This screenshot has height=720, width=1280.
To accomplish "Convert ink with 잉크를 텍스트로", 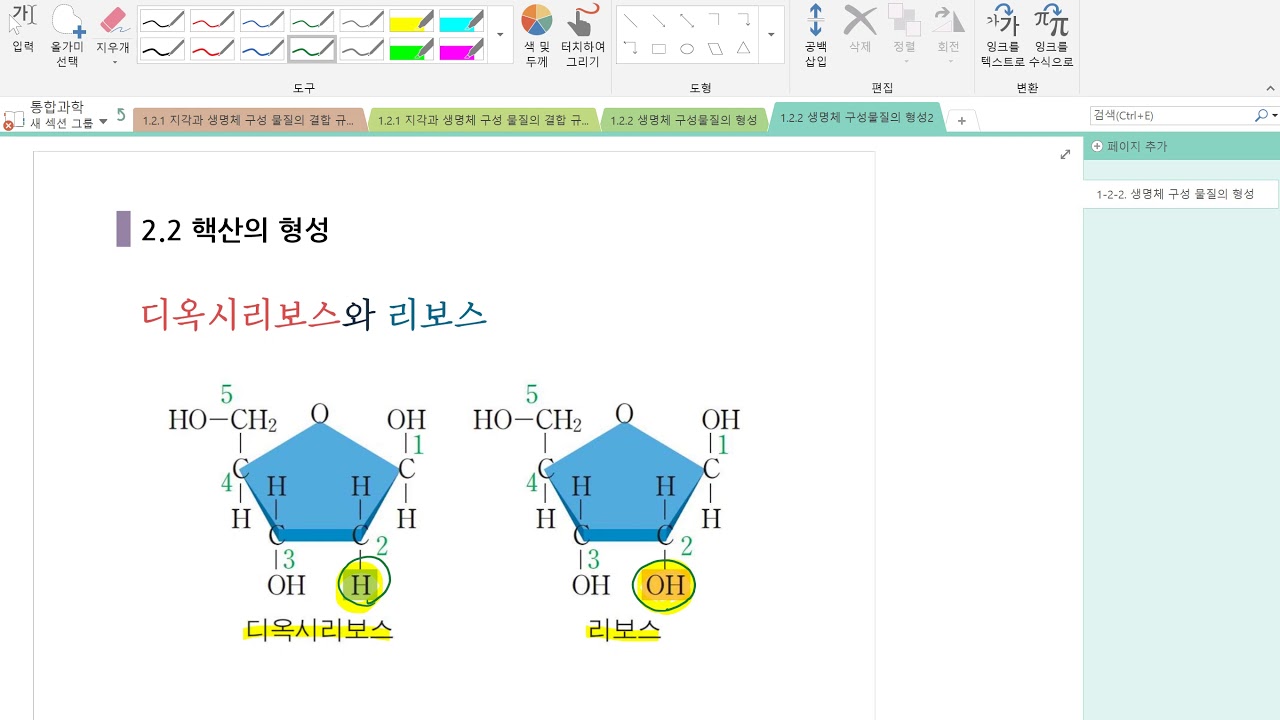I will click(1003, 36).
